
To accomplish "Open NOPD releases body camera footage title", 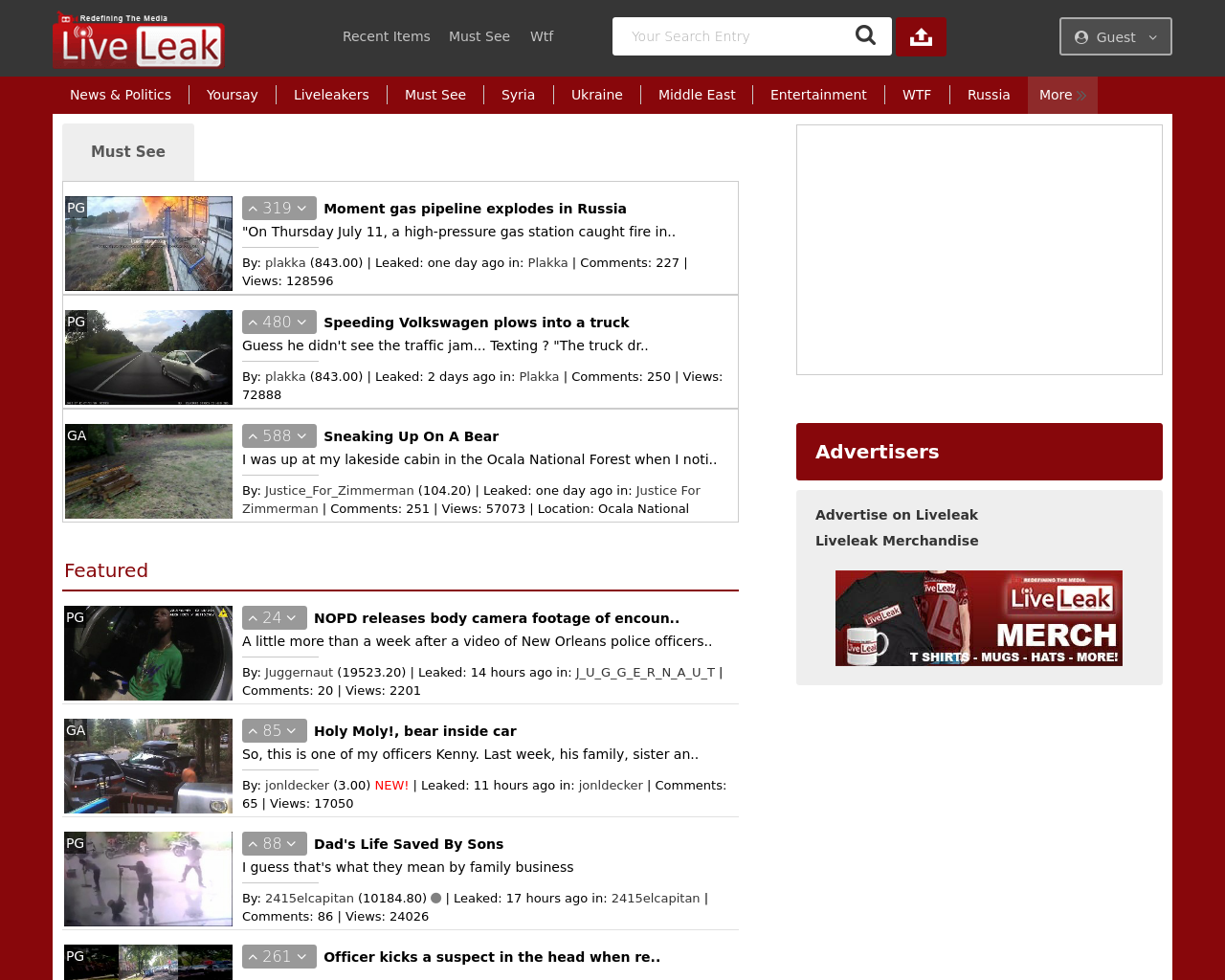I will click(497, 618).
